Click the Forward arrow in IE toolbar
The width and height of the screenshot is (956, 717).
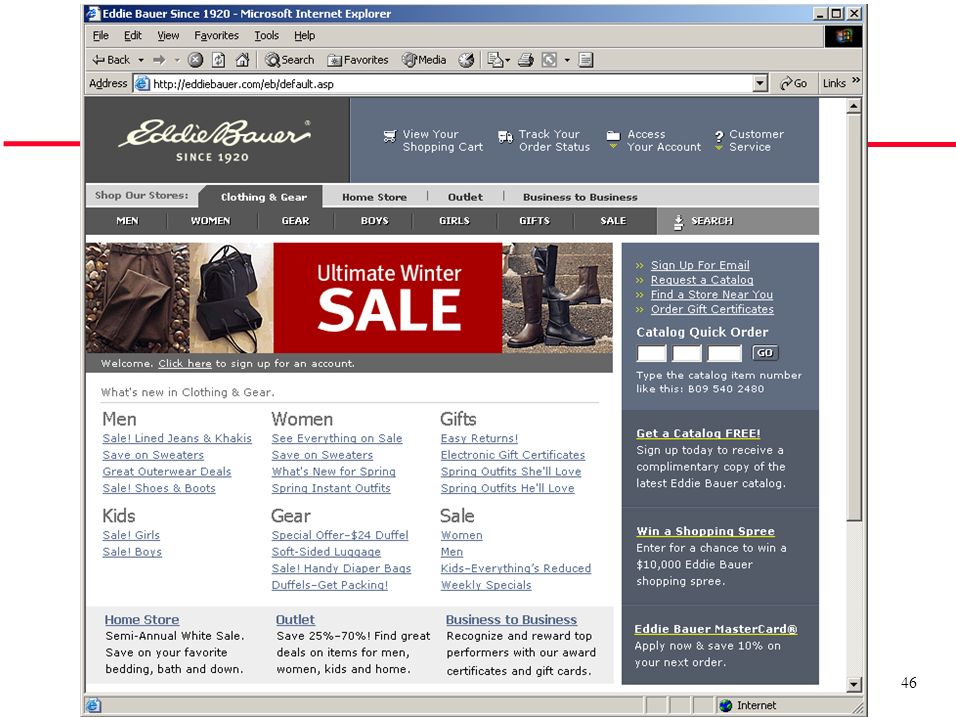[x=159, y=60]
